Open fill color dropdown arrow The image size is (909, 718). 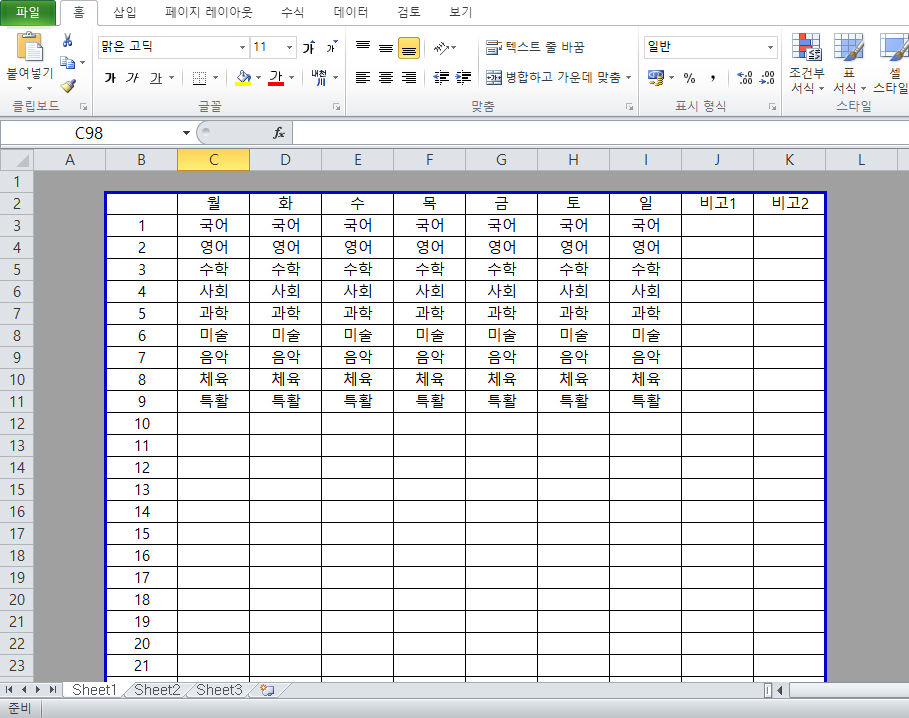click(x=258, y=78)
